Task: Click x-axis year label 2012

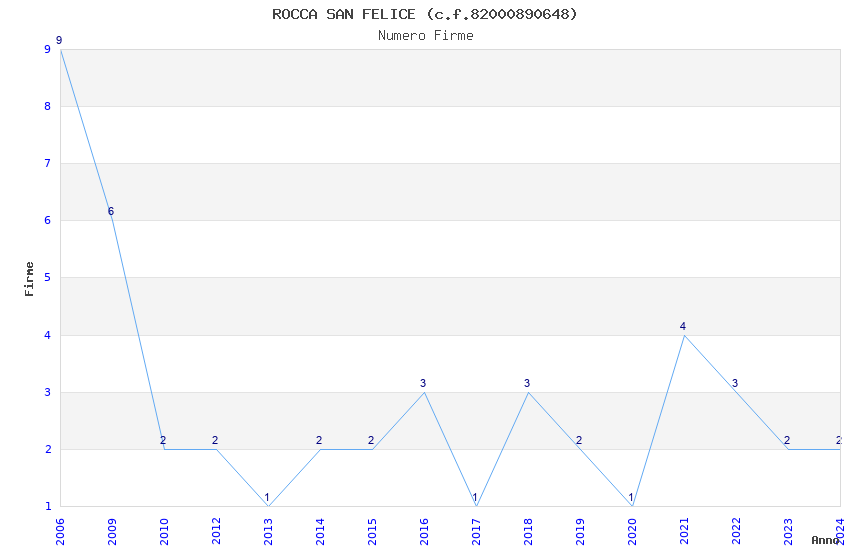Action: point(216,531)
